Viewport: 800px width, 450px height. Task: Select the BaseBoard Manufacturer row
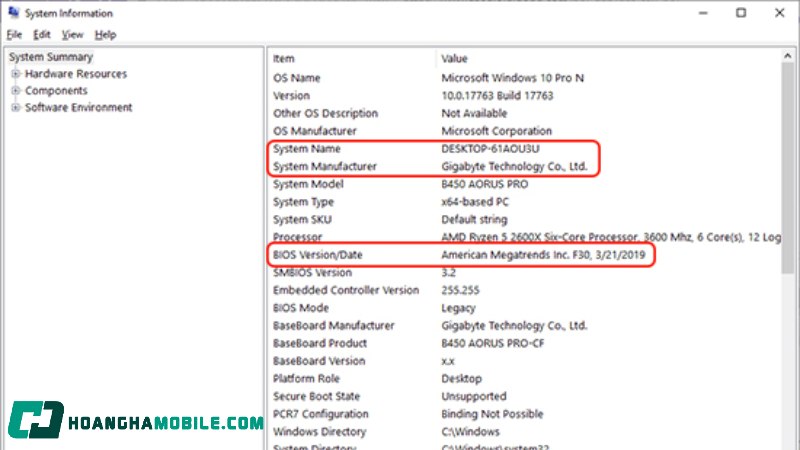tap(524, 326)
